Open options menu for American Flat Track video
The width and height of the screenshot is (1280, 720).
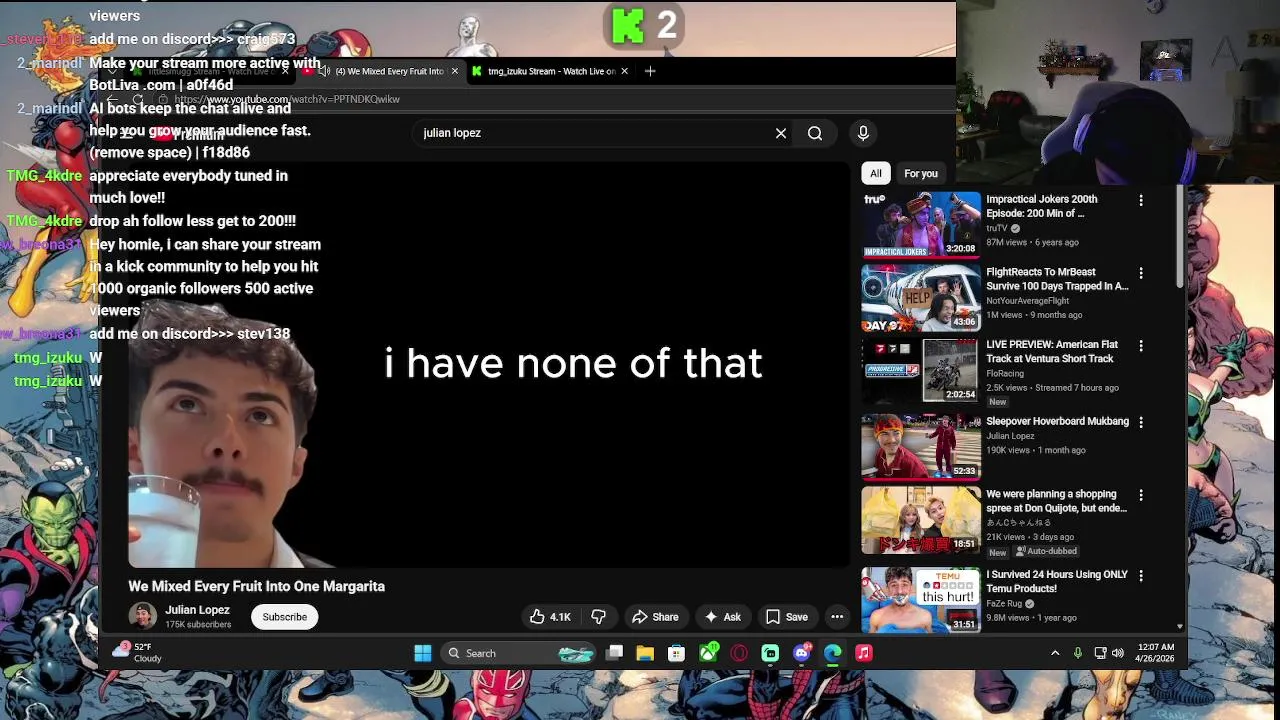pyautogui.click(x=1141, y=346)
